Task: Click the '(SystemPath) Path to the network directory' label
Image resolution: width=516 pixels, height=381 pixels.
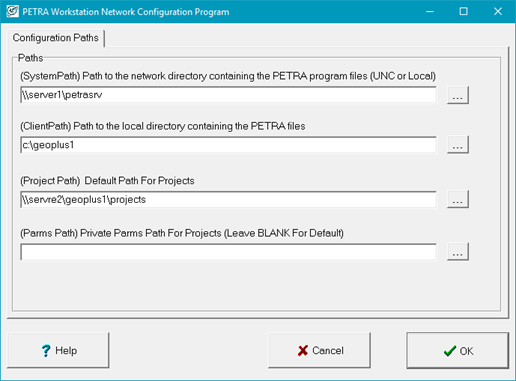Action: coord(228,76)
